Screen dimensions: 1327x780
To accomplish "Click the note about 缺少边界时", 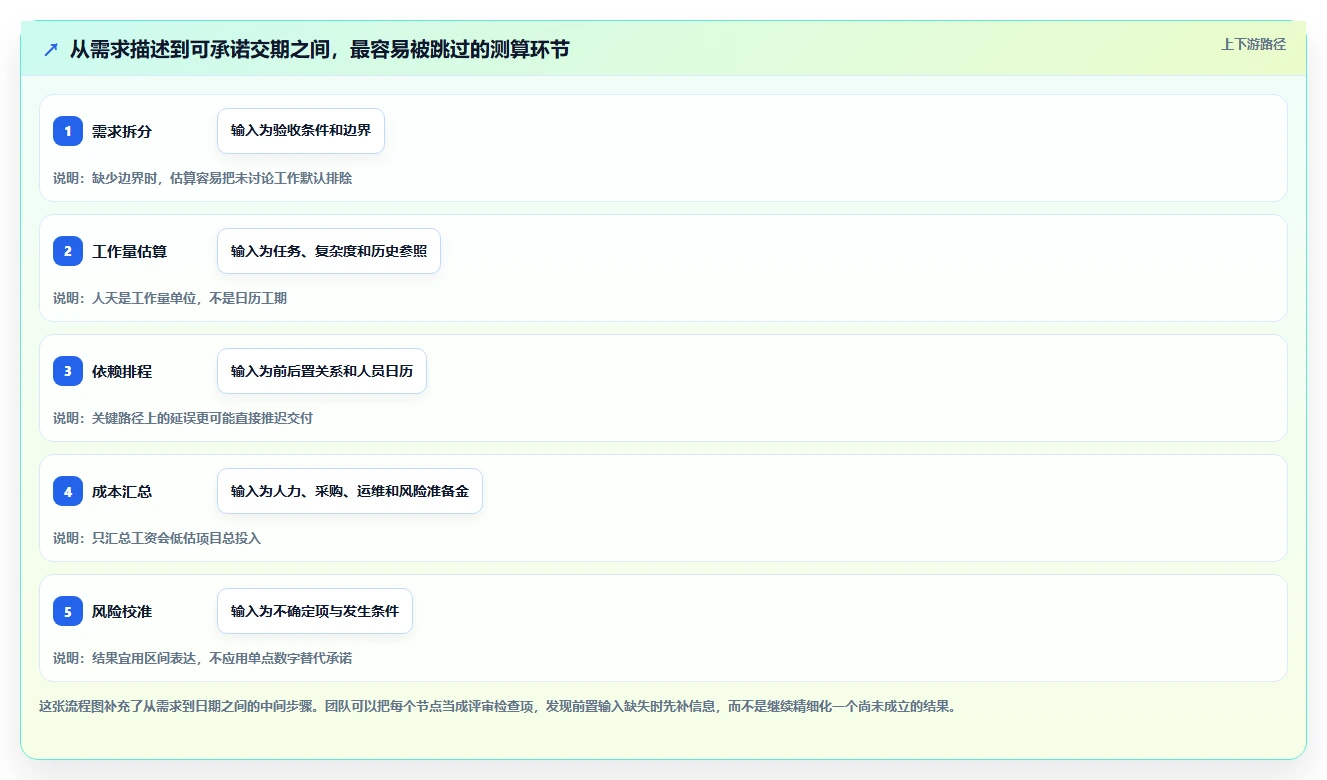I will coord(202,178).
